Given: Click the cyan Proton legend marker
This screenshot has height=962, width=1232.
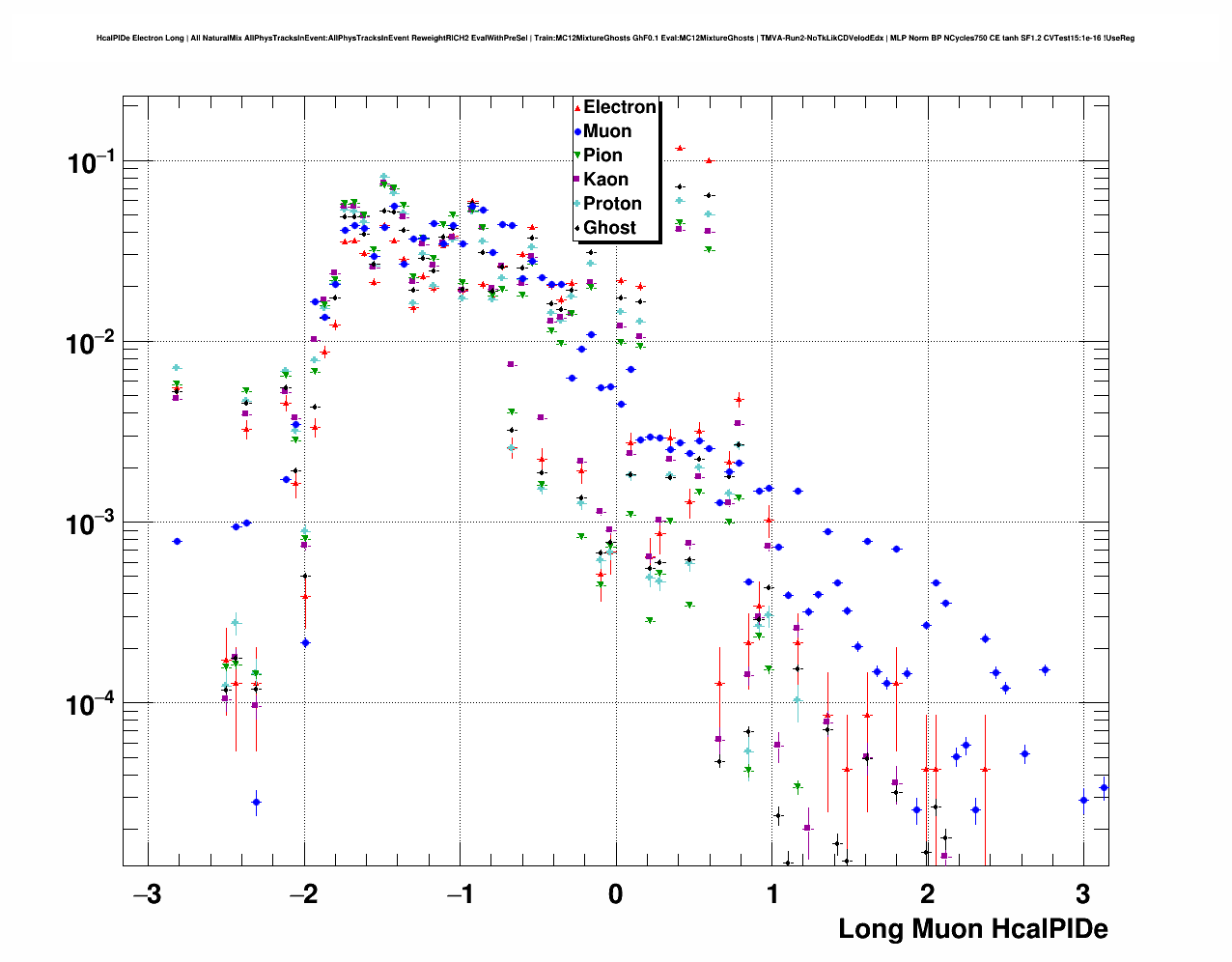Looking at the screenshot, I should pos(577,204).
